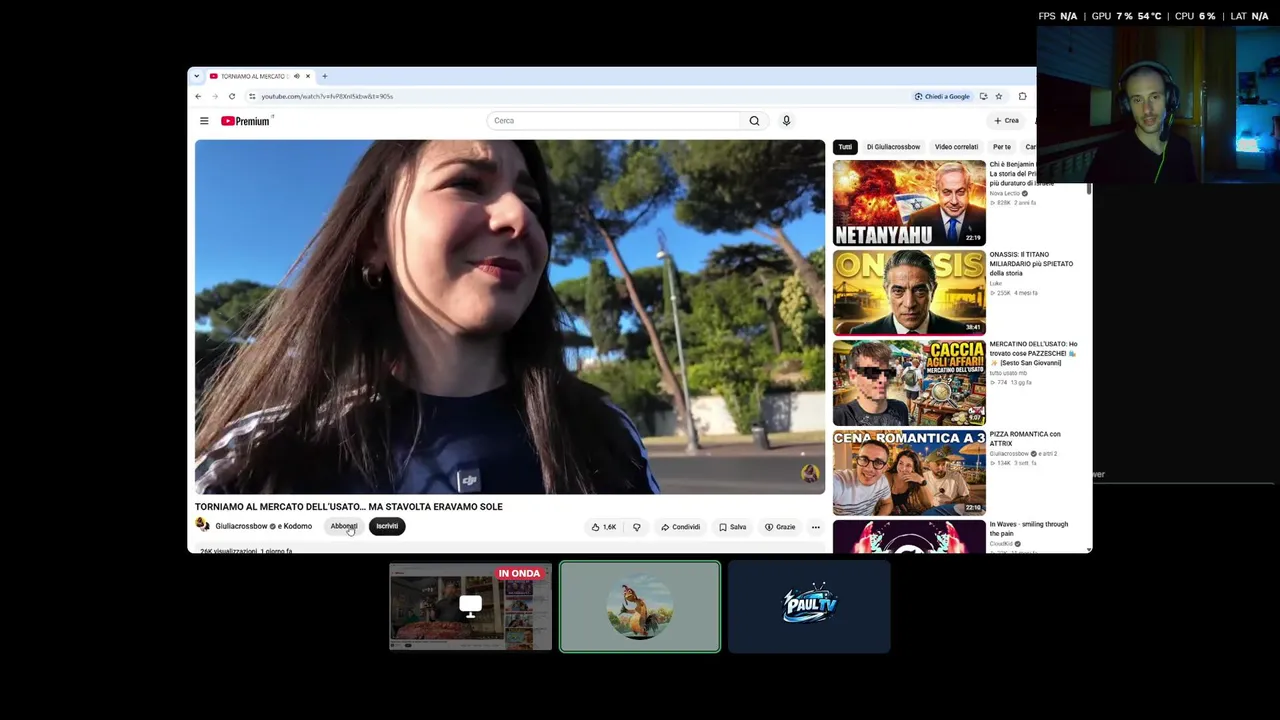Click the video title TORNIAMO AL MERCATO DELL'USATO
The width and height of the screenshot is (1280, 720).
point(349,507)
